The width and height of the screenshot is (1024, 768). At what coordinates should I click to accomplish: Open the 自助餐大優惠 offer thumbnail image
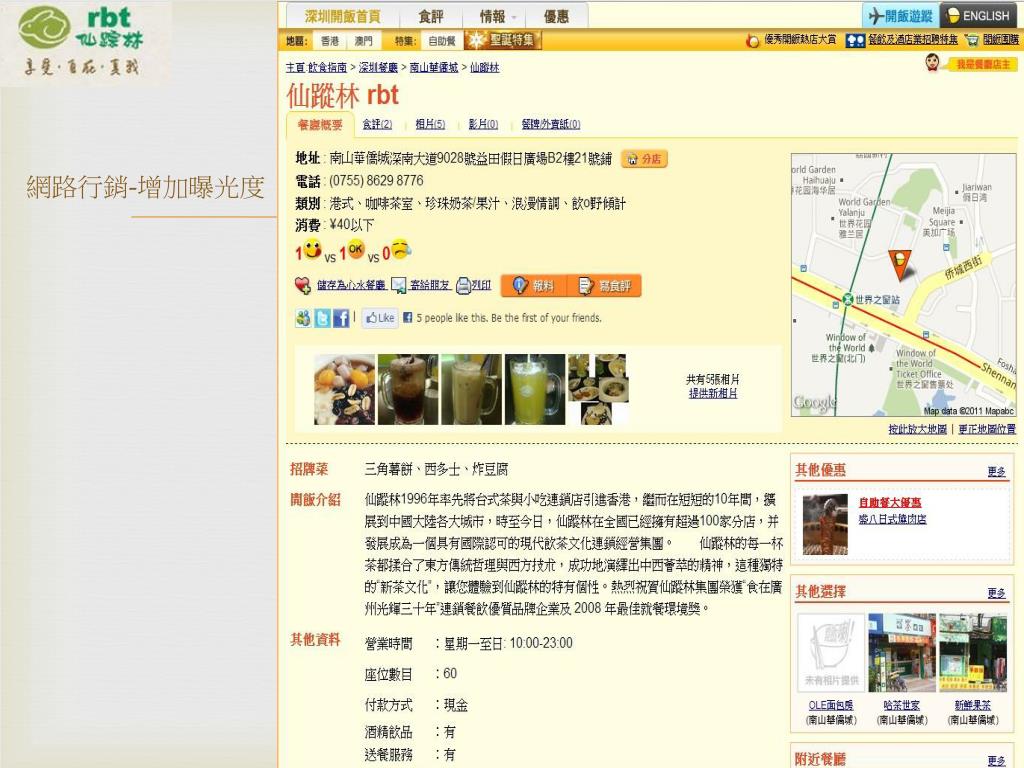coord(825,524)
